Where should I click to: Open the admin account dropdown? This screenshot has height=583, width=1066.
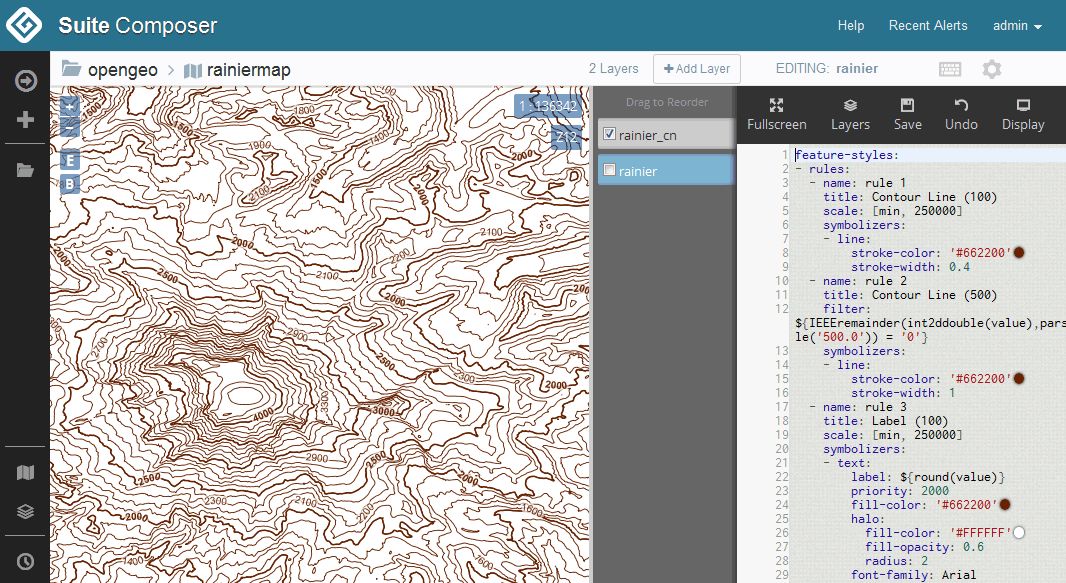1017,26
